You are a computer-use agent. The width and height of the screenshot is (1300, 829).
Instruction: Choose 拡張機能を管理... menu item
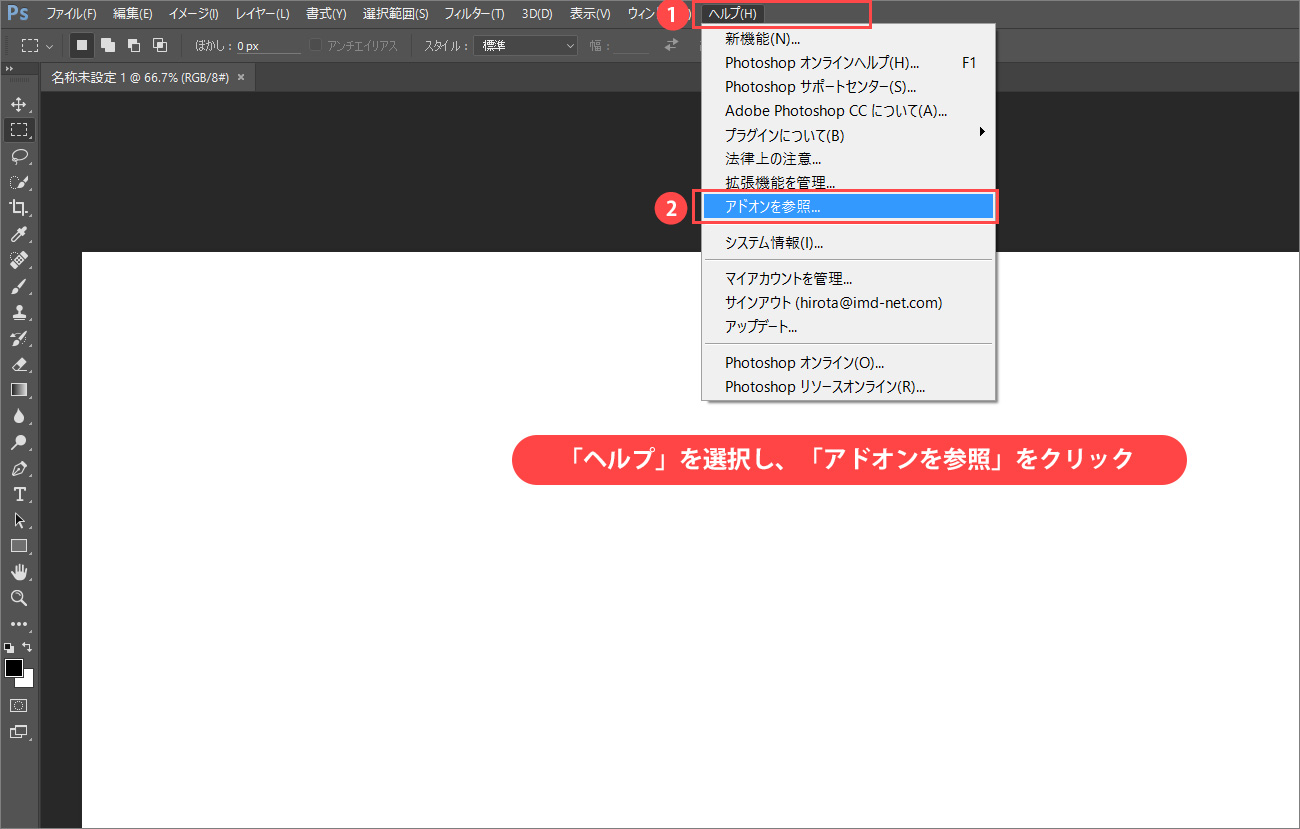pyautogui.click(x=849, y=183)
